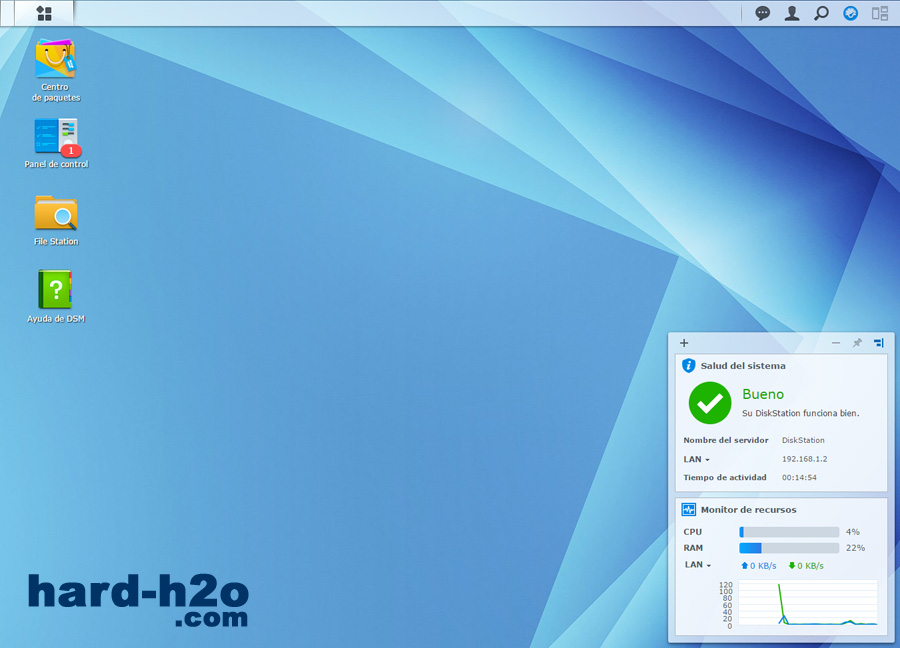This screenshot has width=900, height=648.
Task: Click the Nombre del servidor label
Action: click(726, 440)
